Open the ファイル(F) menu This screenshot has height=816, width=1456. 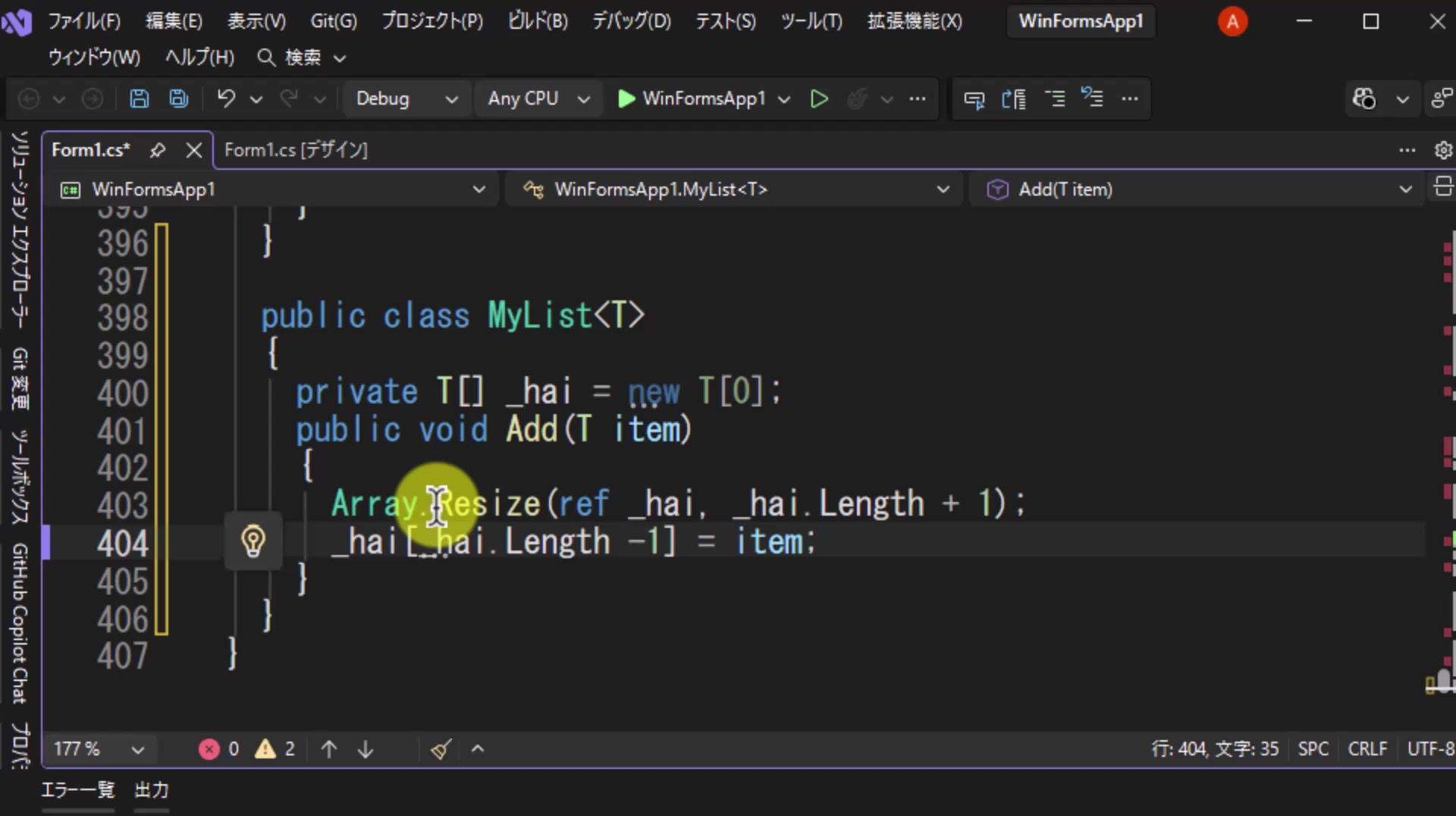click(x=84, y=21)
